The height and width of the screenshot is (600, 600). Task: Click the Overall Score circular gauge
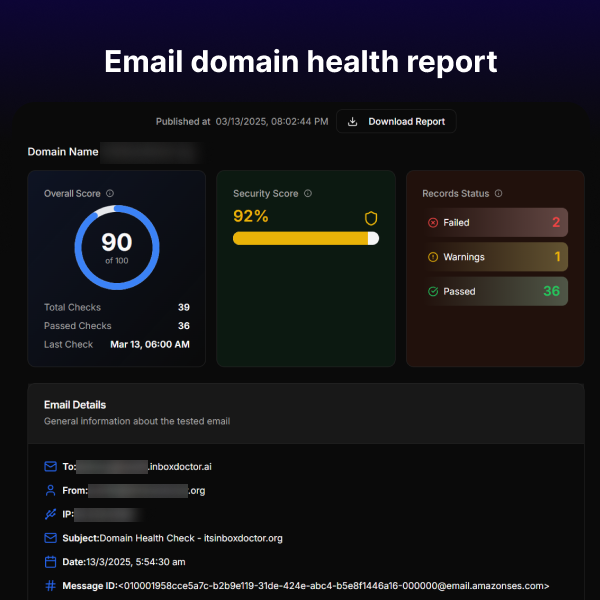pyautogui.click(x=117, y=247)
